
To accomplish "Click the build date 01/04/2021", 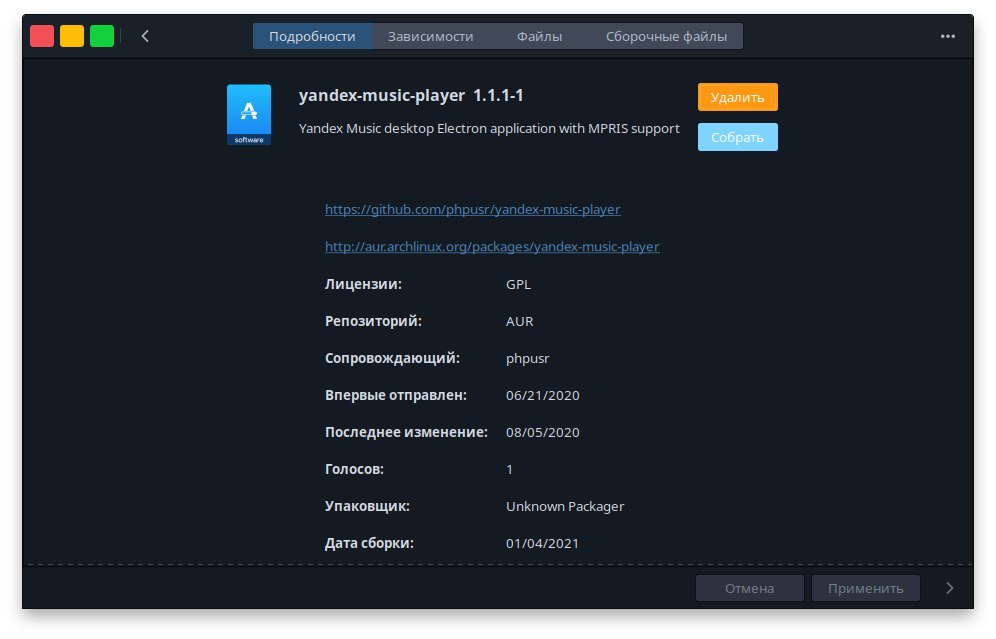I will [542, 543].
